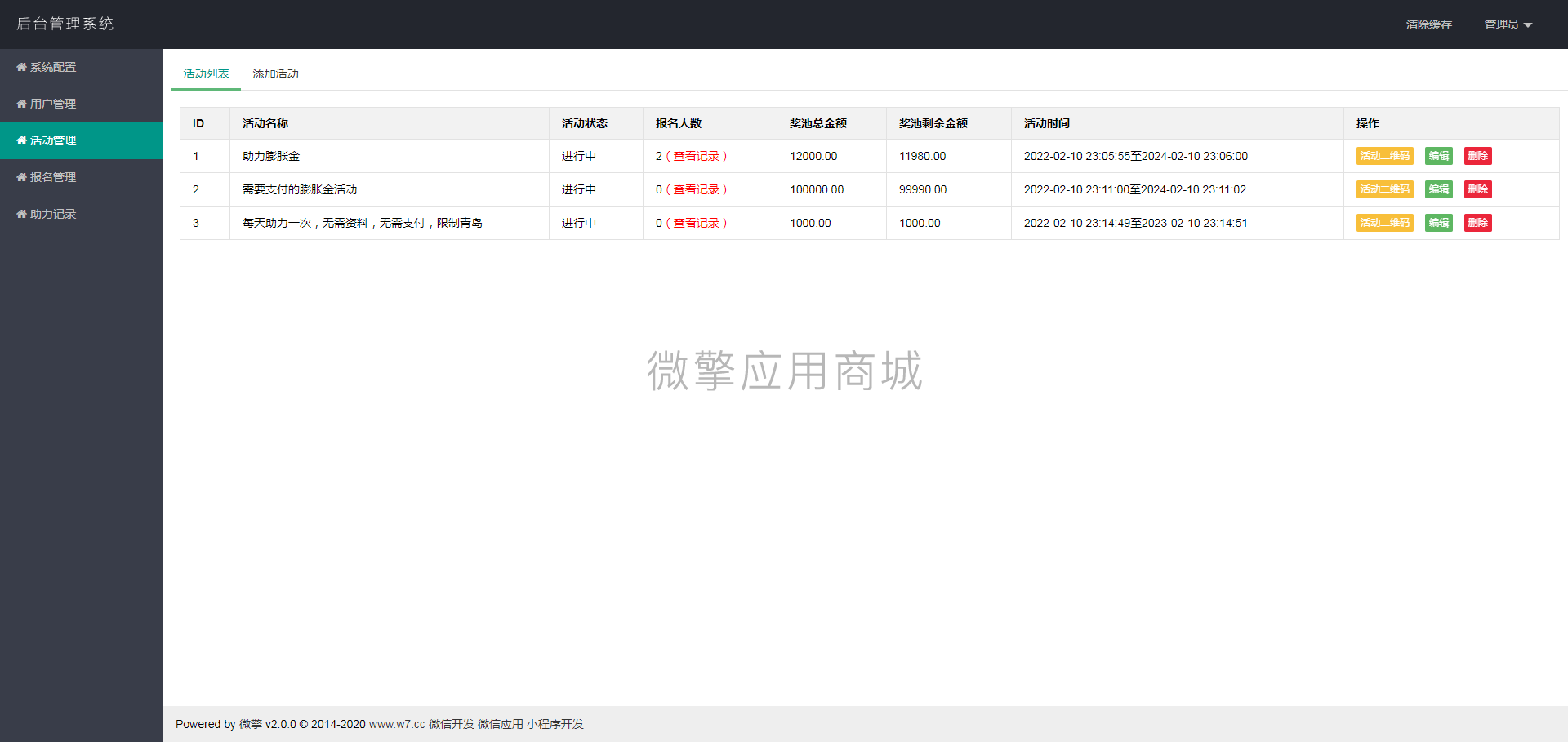The height and width of the screenshot is (742, 1568).
Task: Click the home icon beside 助力记录
Action: pyautogui.click(x=21, y=214)
